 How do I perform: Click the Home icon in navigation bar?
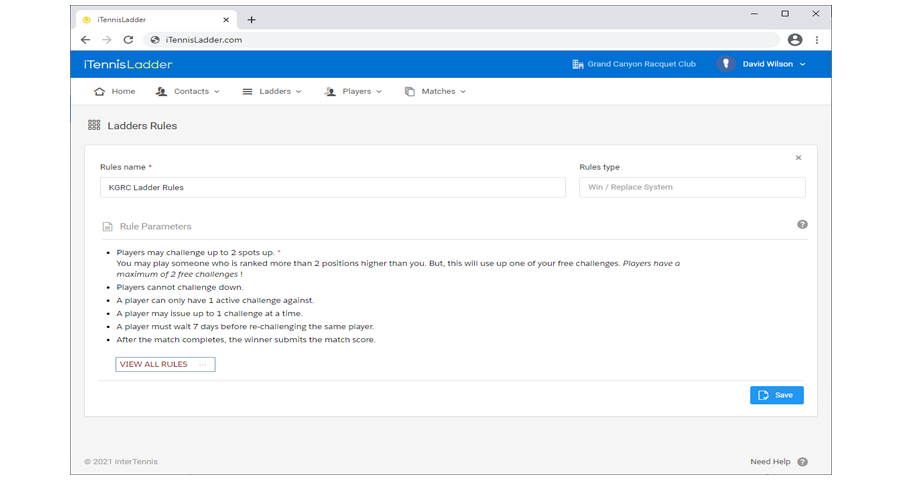click(x=99, y=91)
